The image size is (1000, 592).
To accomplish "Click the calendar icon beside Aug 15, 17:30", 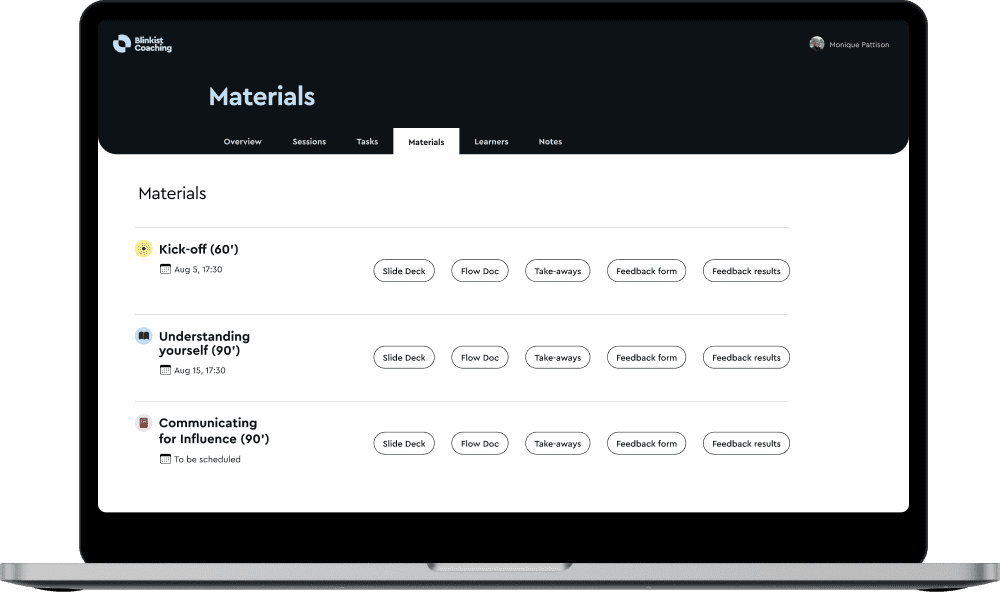I will click(165, 370).
